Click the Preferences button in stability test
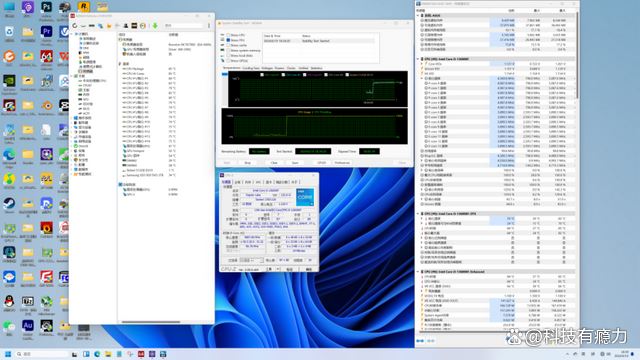This screenshot has height=360, width=640. (x=342, y=162)
